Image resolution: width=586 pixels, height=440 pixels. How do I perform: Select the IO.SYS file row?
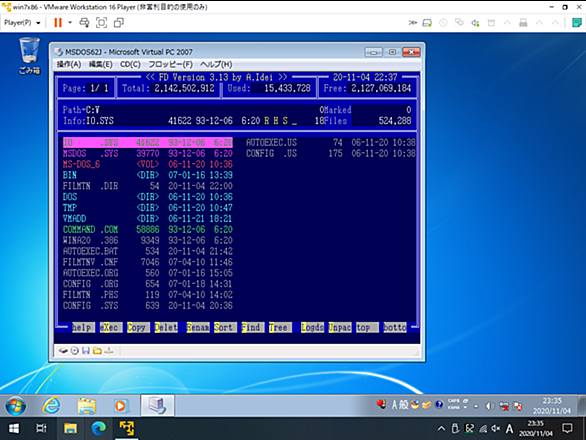pos(148,142)
